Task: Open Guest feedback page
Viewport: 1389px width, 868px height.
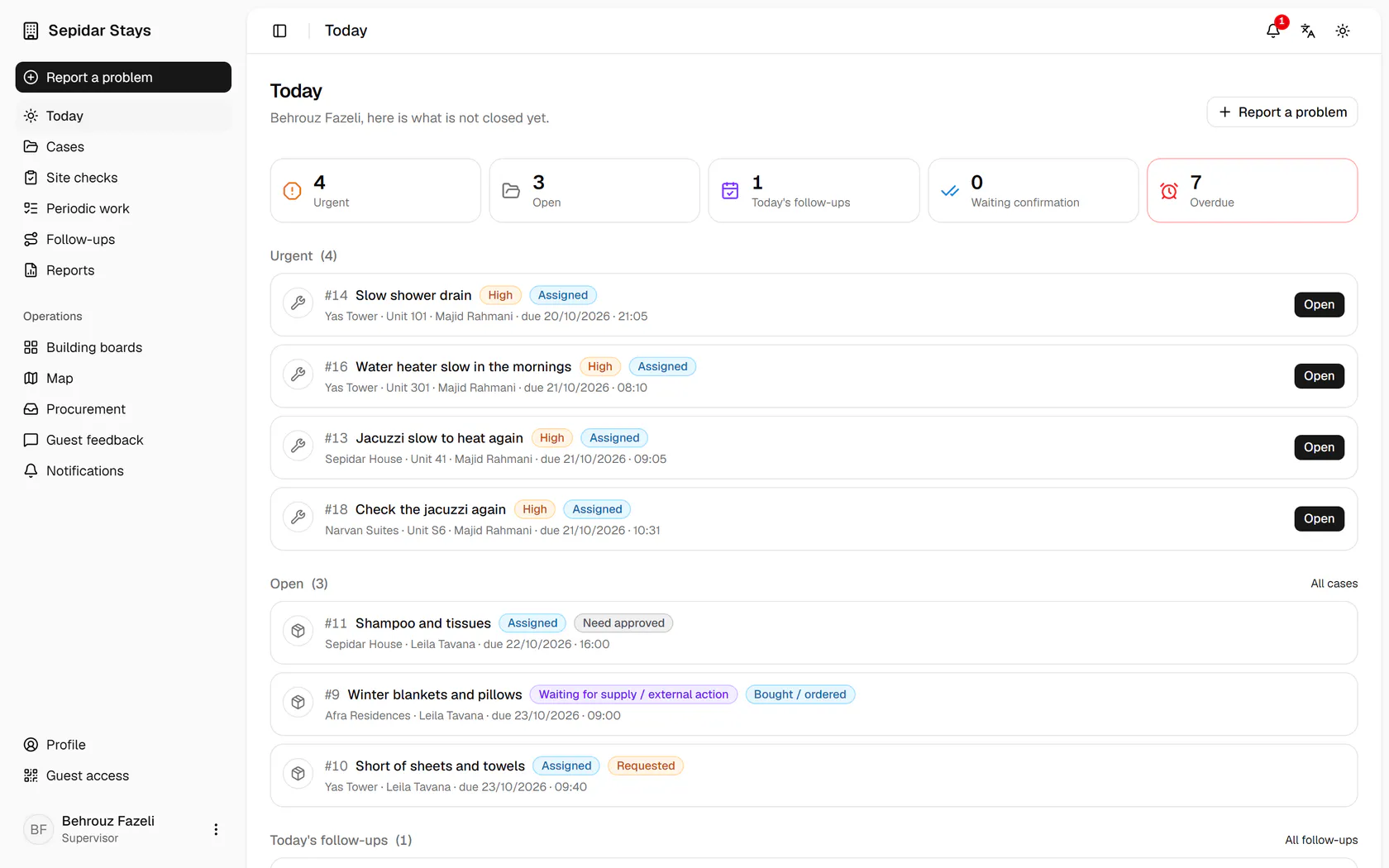Action: pos(123,440)
